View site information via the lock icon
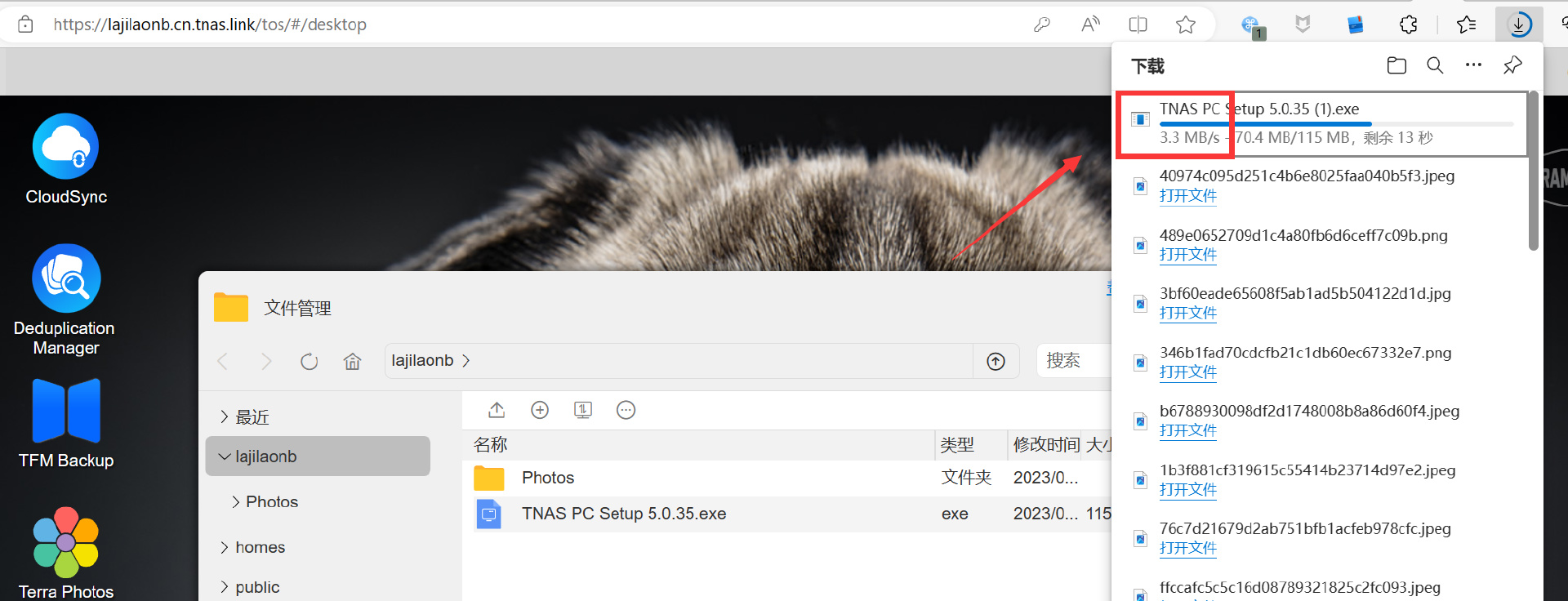 tap(25, 24)
